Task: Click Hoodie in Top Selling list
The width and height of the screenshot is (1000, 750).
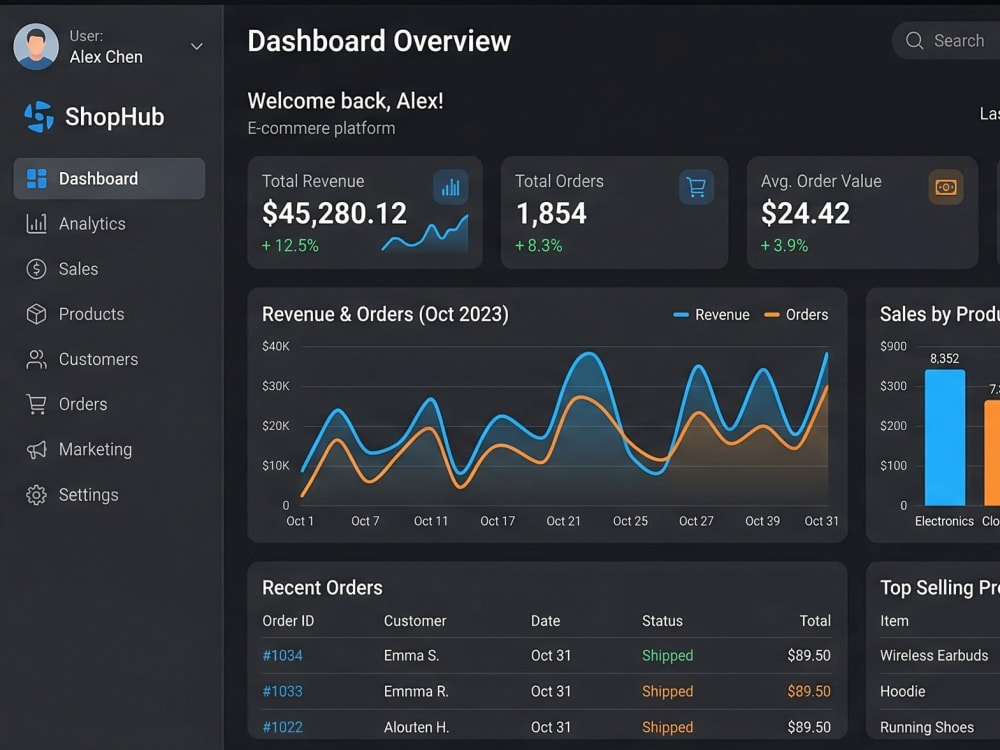Action: coord(902,691)
